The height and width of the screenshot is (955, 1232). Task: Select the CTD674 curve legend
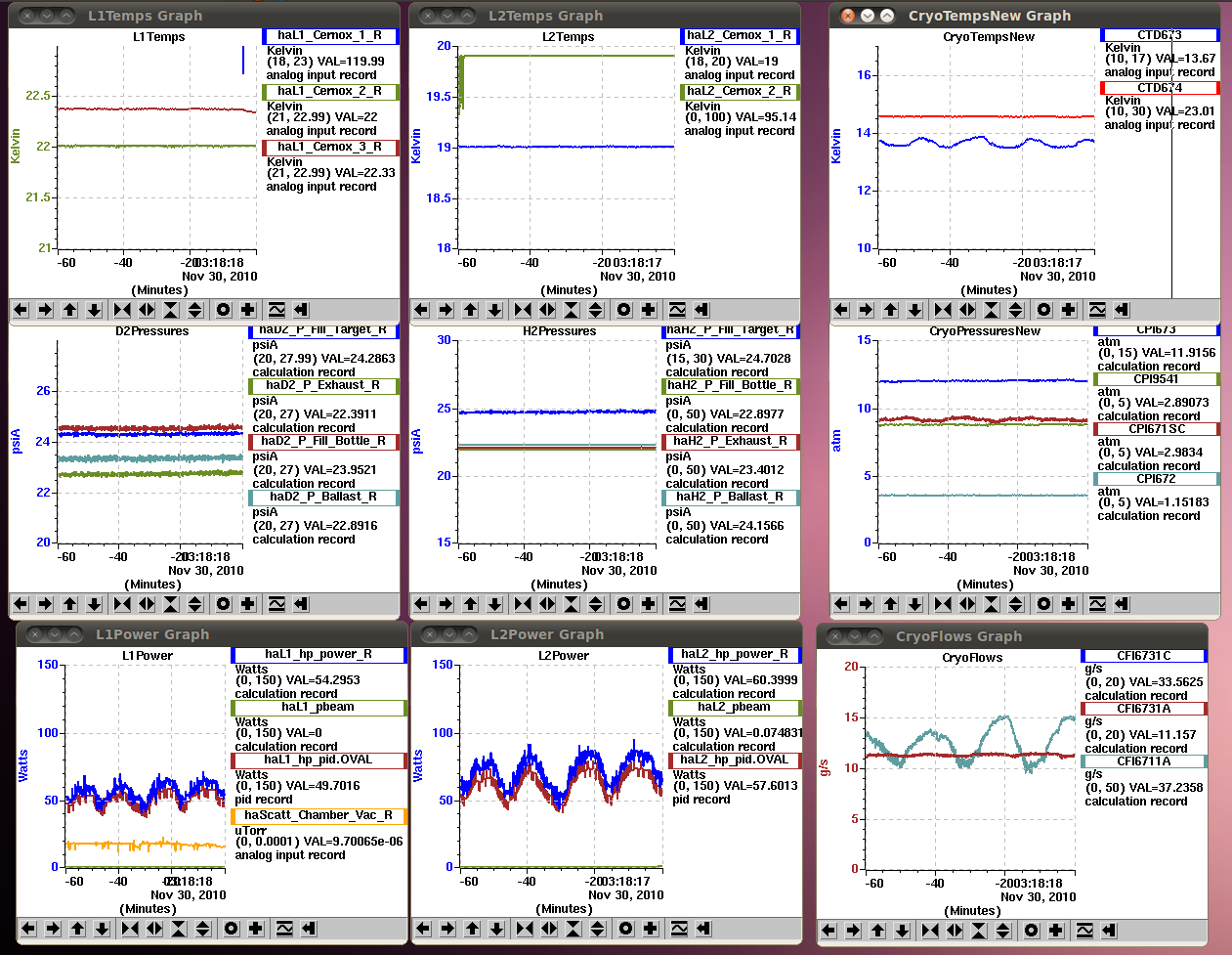[1160, 88]
